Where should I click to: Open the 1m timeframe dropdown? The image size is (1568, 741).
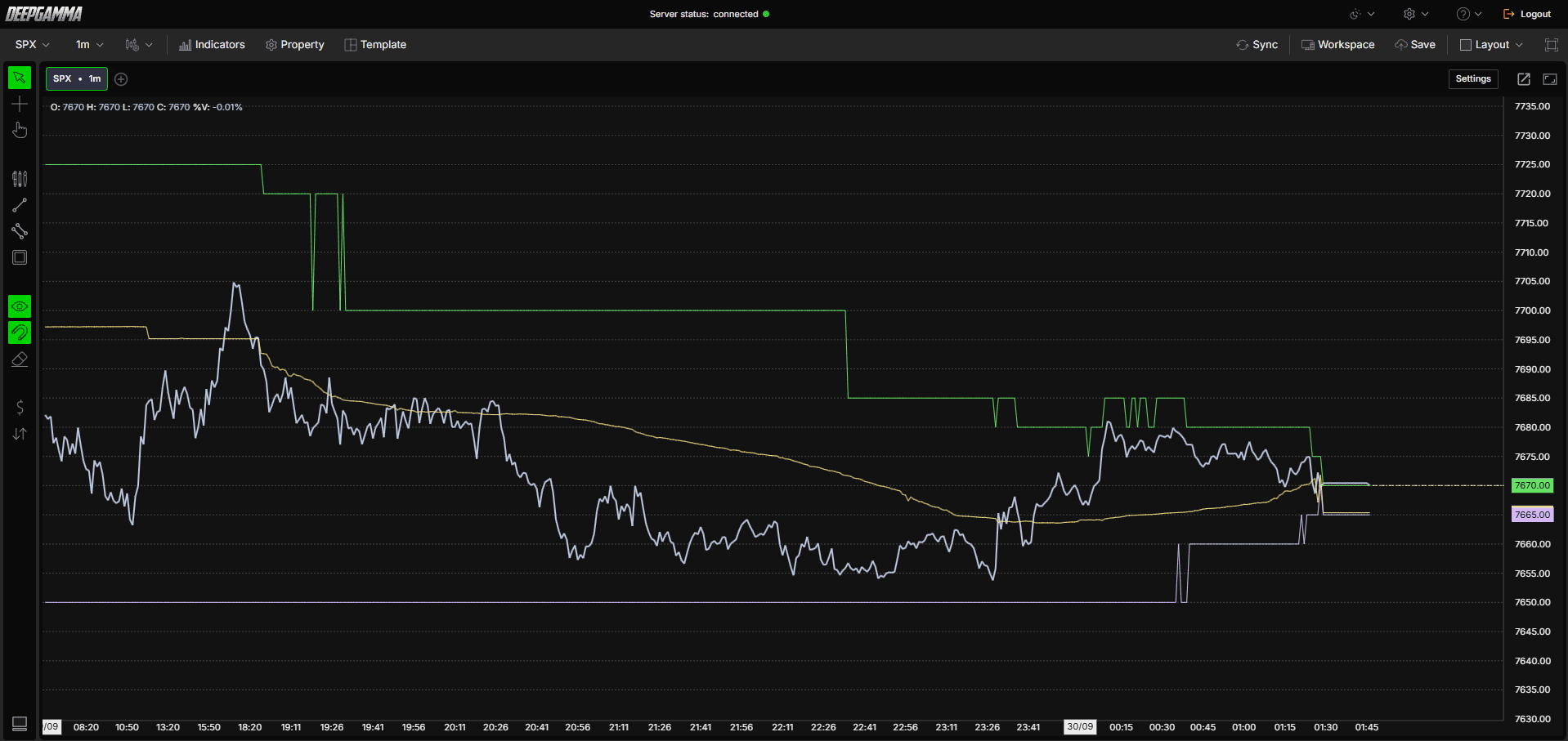tap(90, 45)
